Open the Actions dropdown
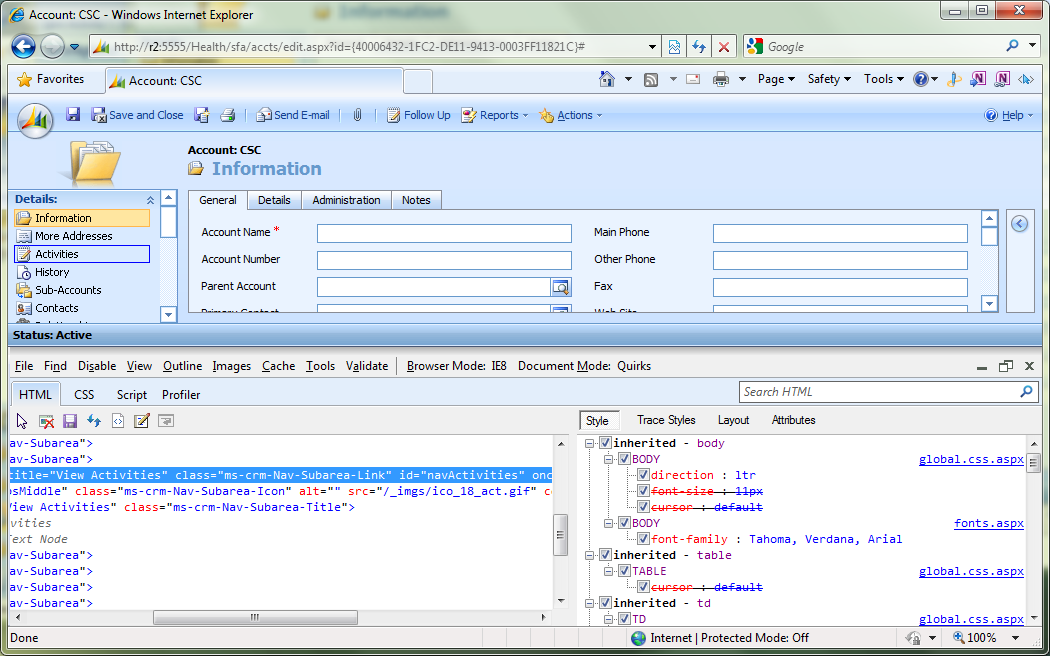 click(570, 115)
